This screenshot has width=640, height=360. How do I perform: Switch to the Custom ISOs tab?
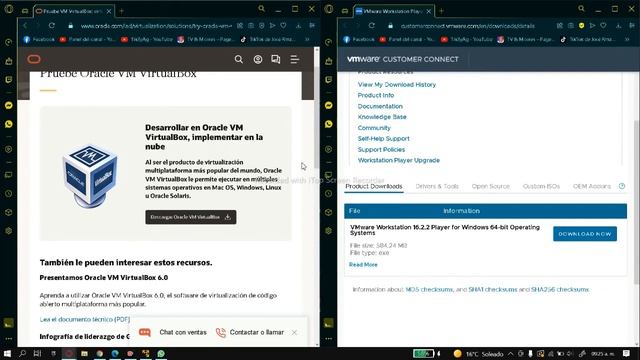point(541,186)
